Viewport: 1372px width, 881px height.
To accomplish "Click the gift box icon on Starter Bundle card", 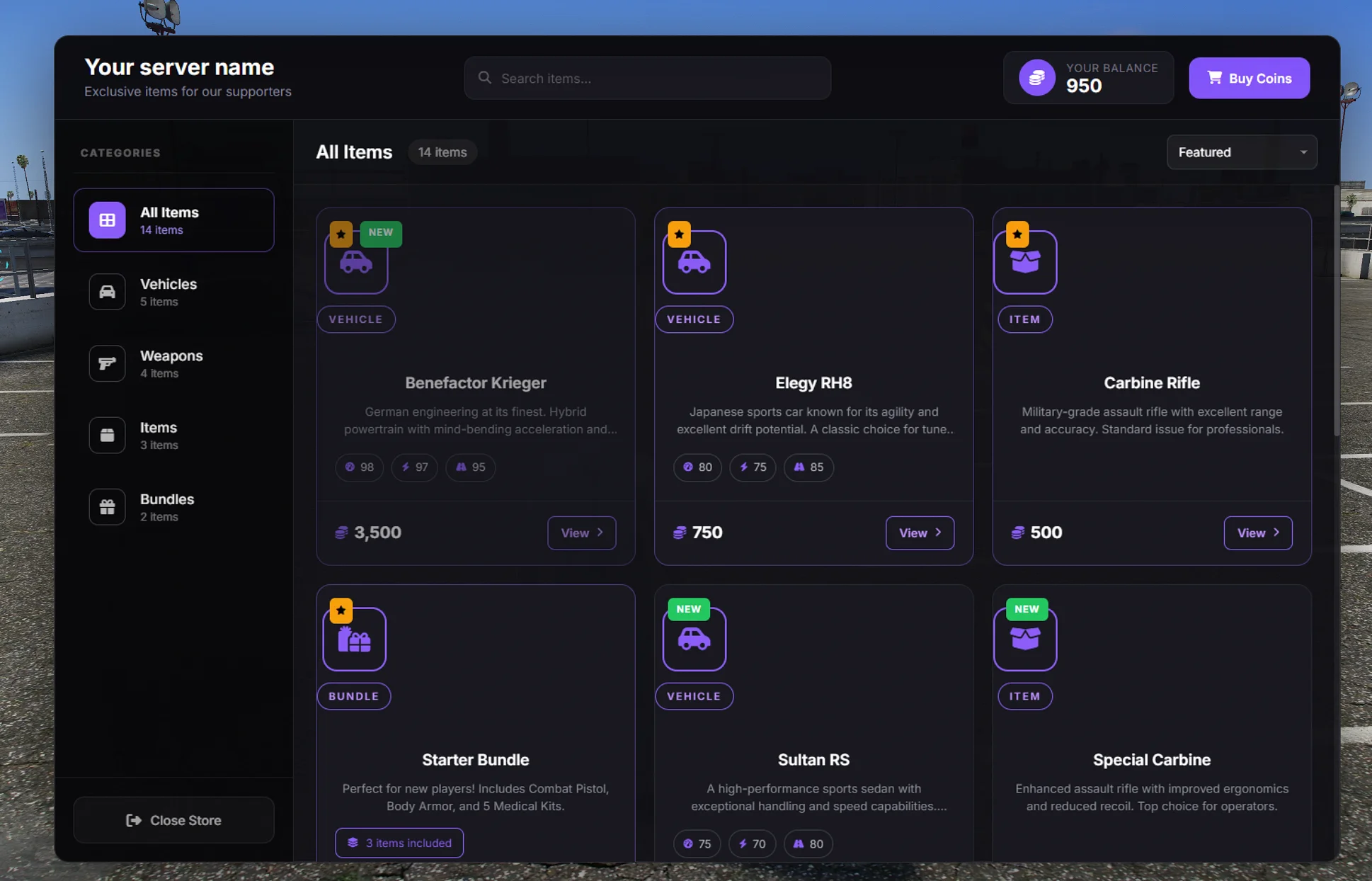I will [x=355, y=639].
